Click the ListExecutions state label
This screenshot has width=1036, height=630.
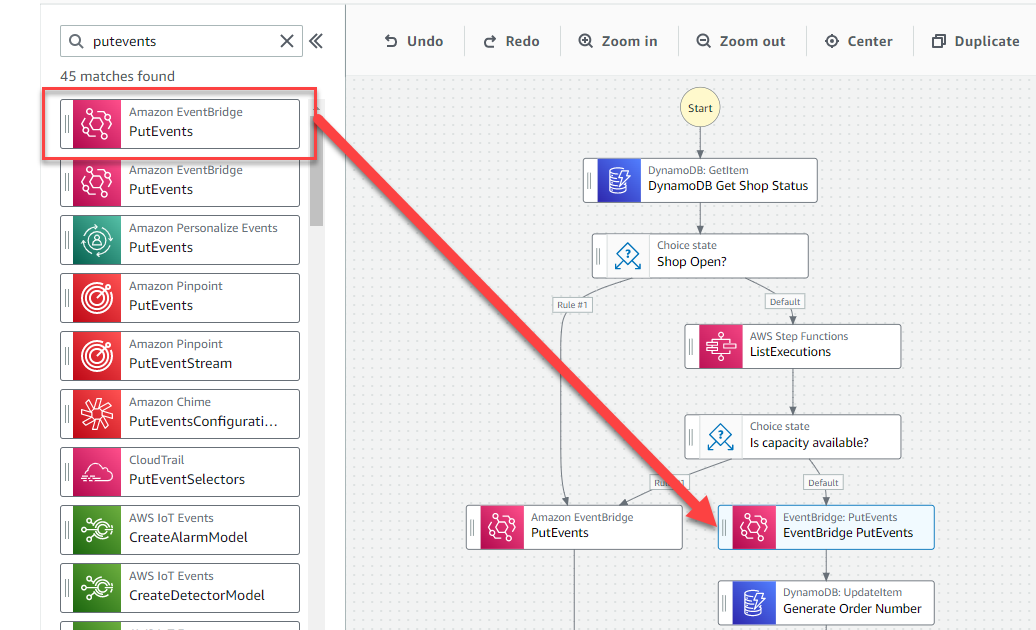click(790, 352)
